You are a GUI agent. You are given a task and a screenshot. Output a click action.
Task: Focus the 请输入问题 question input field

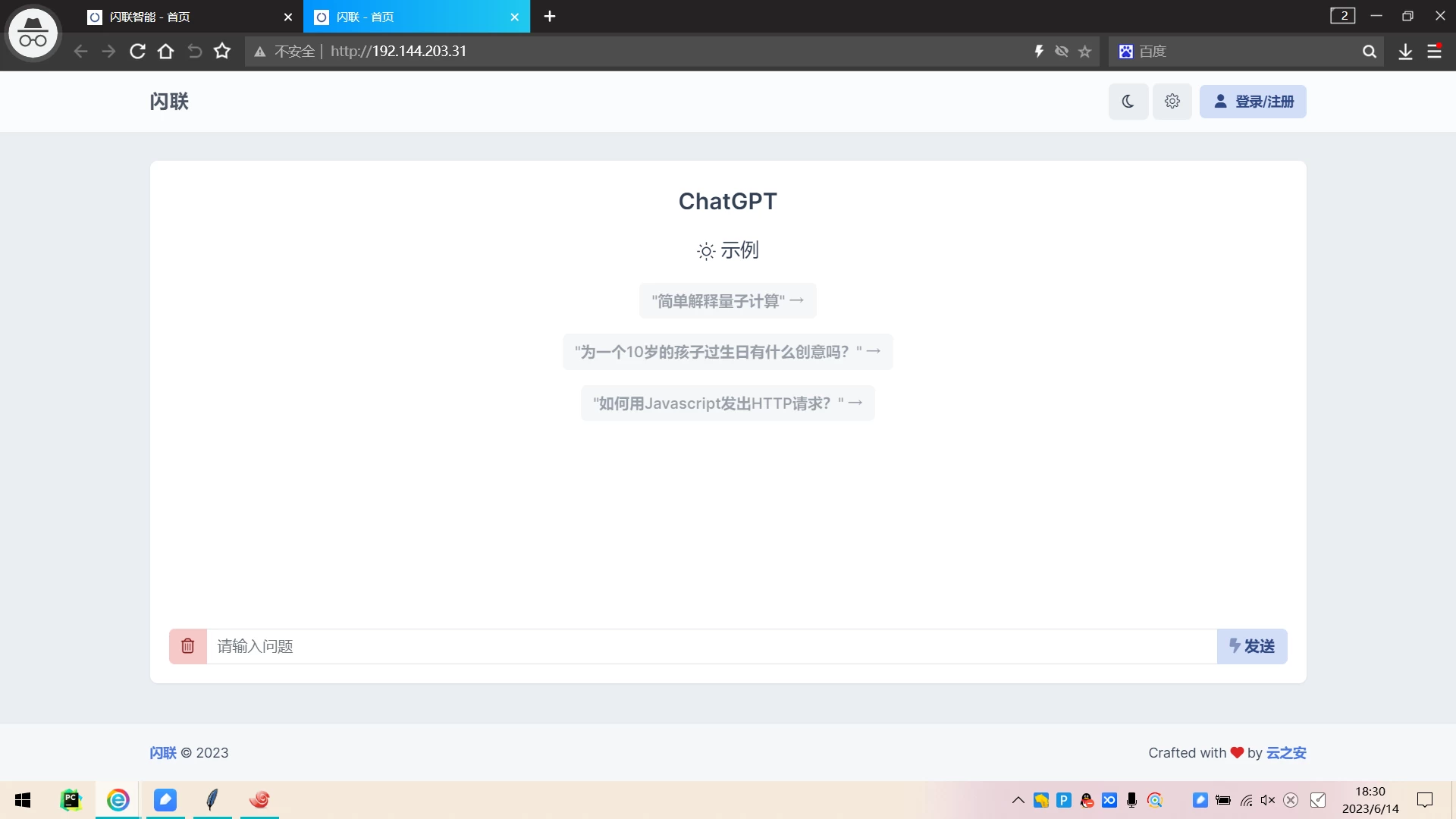(x=711, y=646)
